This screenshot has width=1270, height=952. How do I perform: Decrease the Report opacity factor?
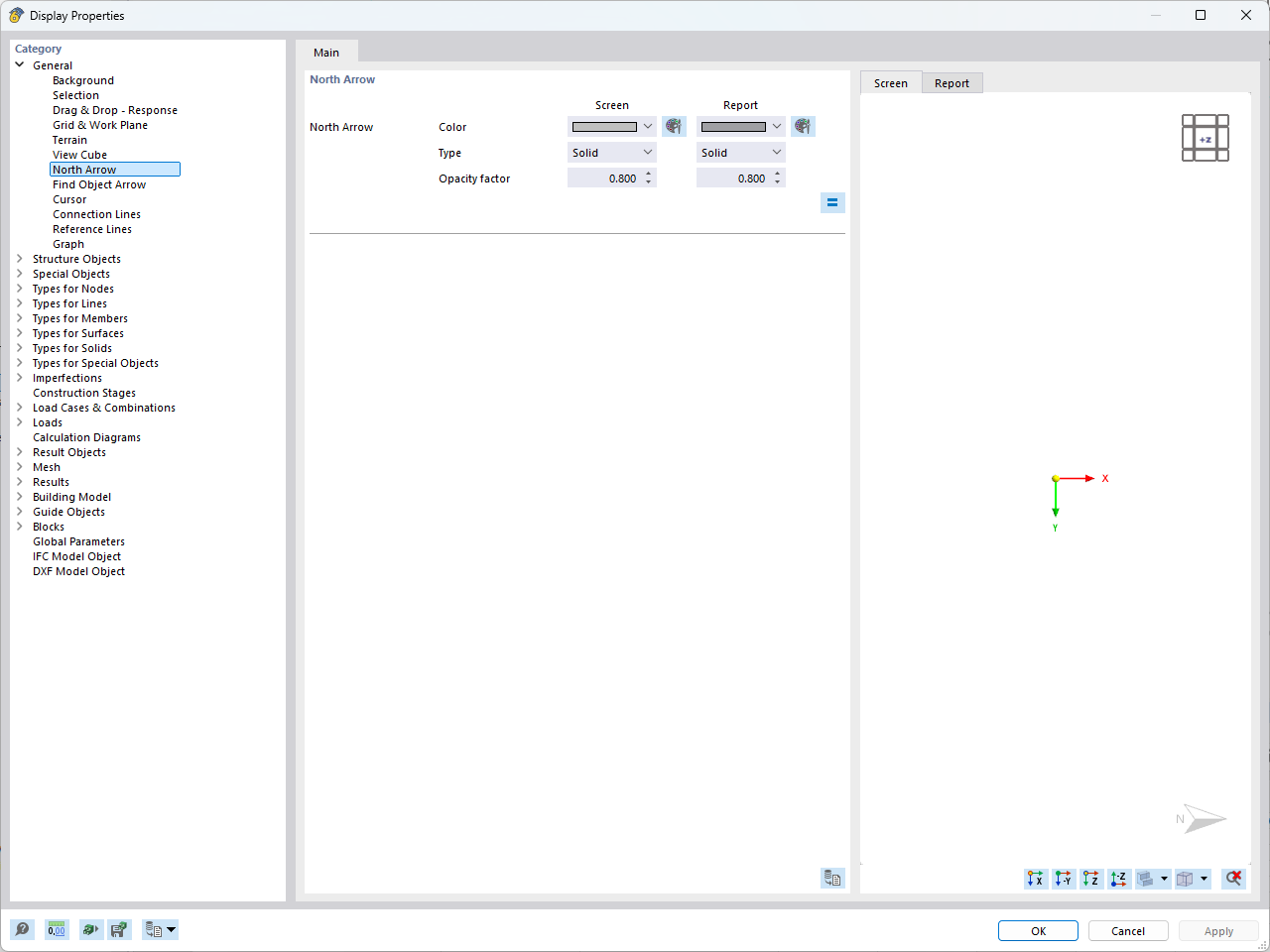(778, 183)
